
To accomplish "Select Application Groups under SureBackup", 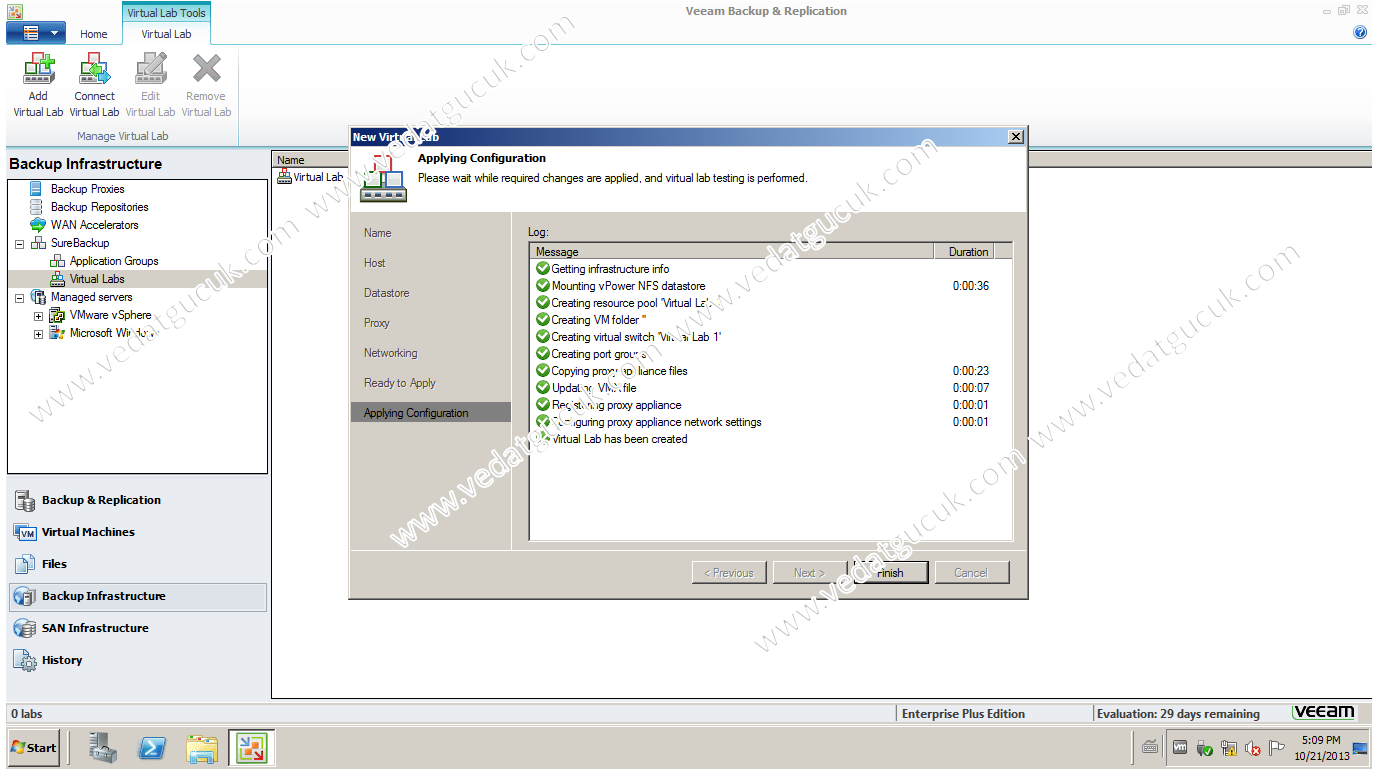I will click(x=114, y=261).
